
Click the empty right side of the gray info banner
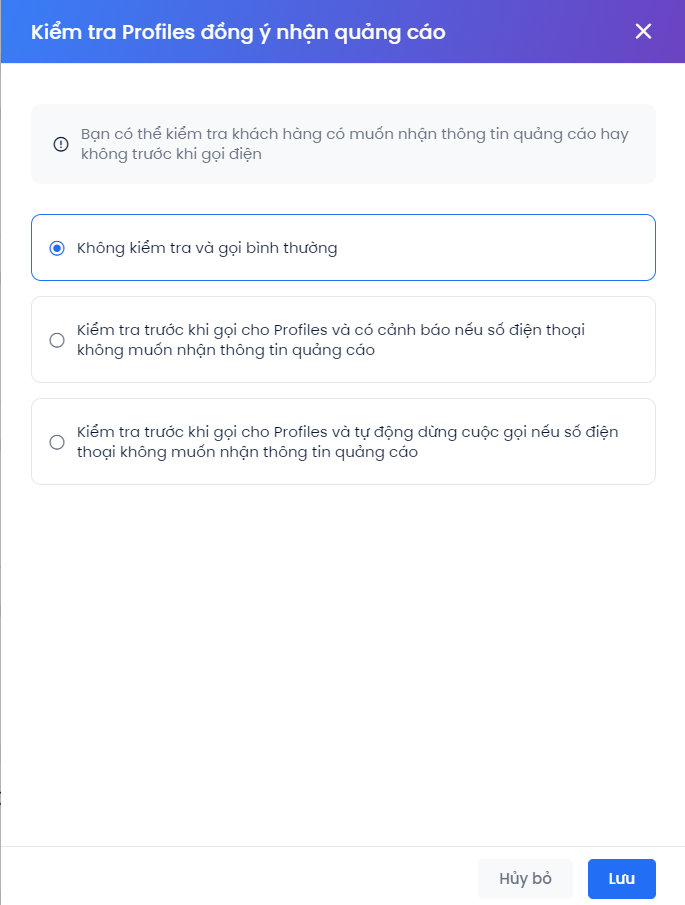(642, 164)
